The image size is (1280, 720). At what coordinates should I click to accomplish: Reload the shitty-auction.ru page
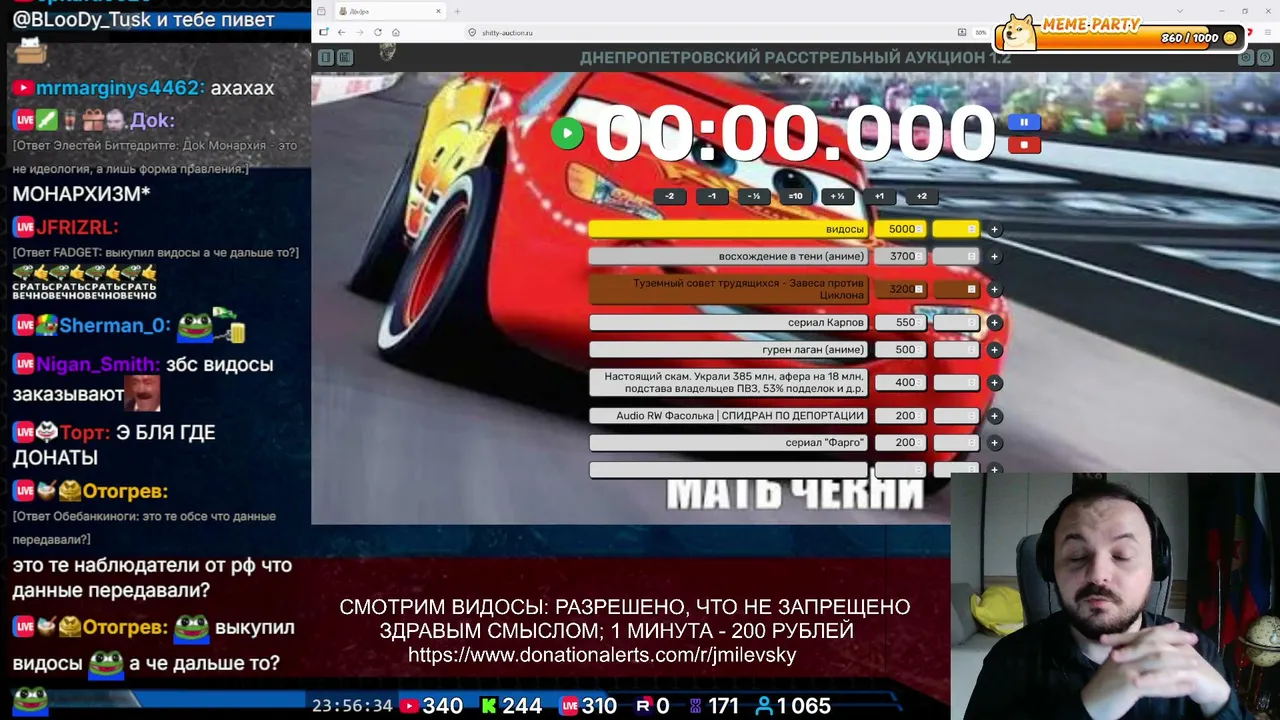[378, 33]
